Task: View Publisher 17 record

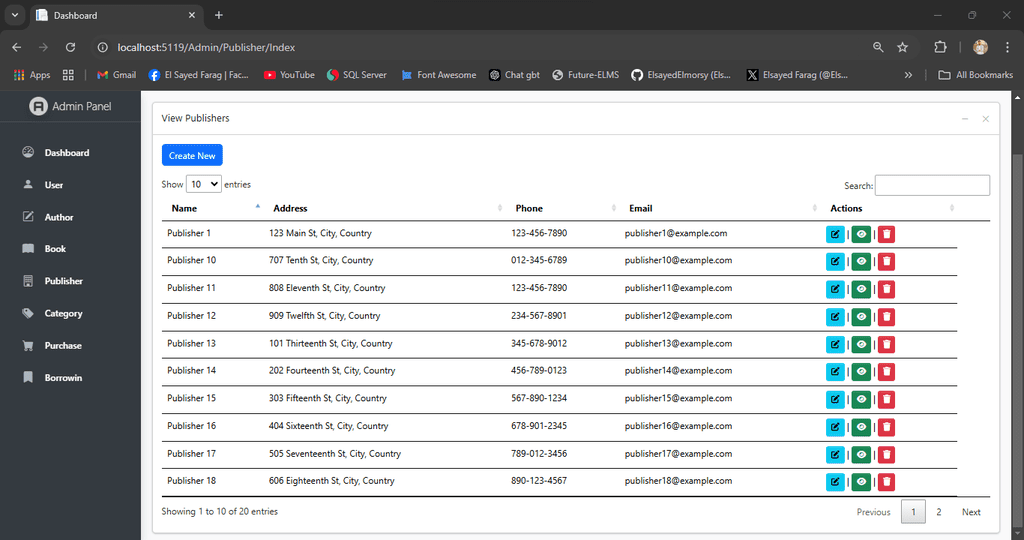Action: (861, 455)
